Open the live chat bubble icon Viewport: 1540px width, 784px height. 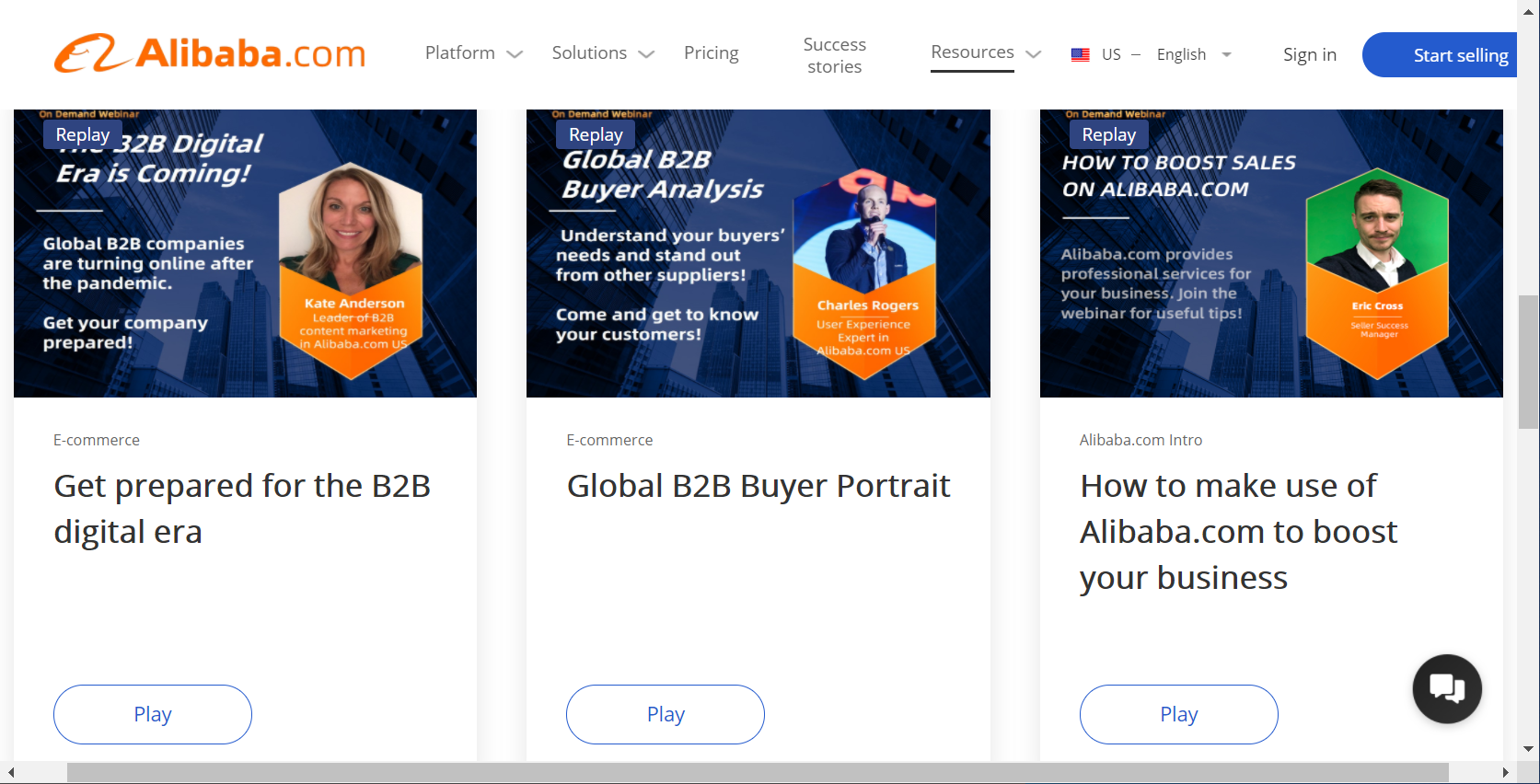point(1447,688)
